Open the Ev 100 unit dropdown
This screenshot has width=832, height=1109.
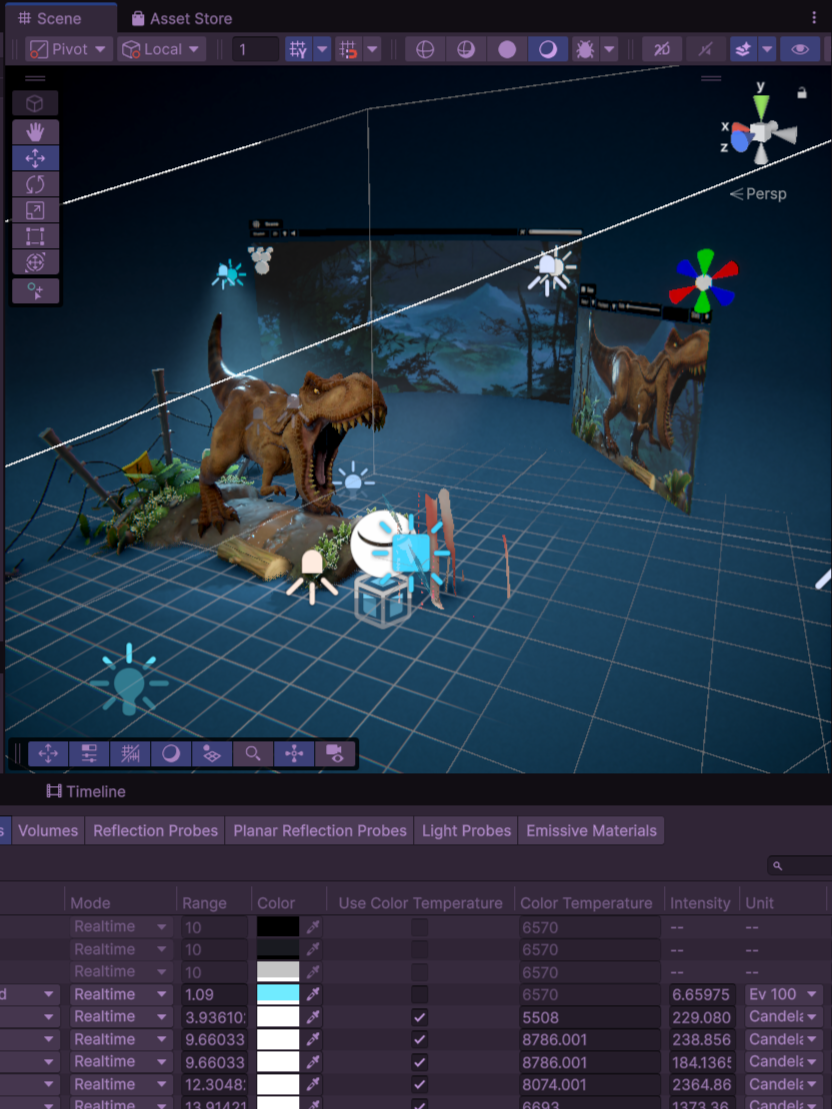click(783, 994)
